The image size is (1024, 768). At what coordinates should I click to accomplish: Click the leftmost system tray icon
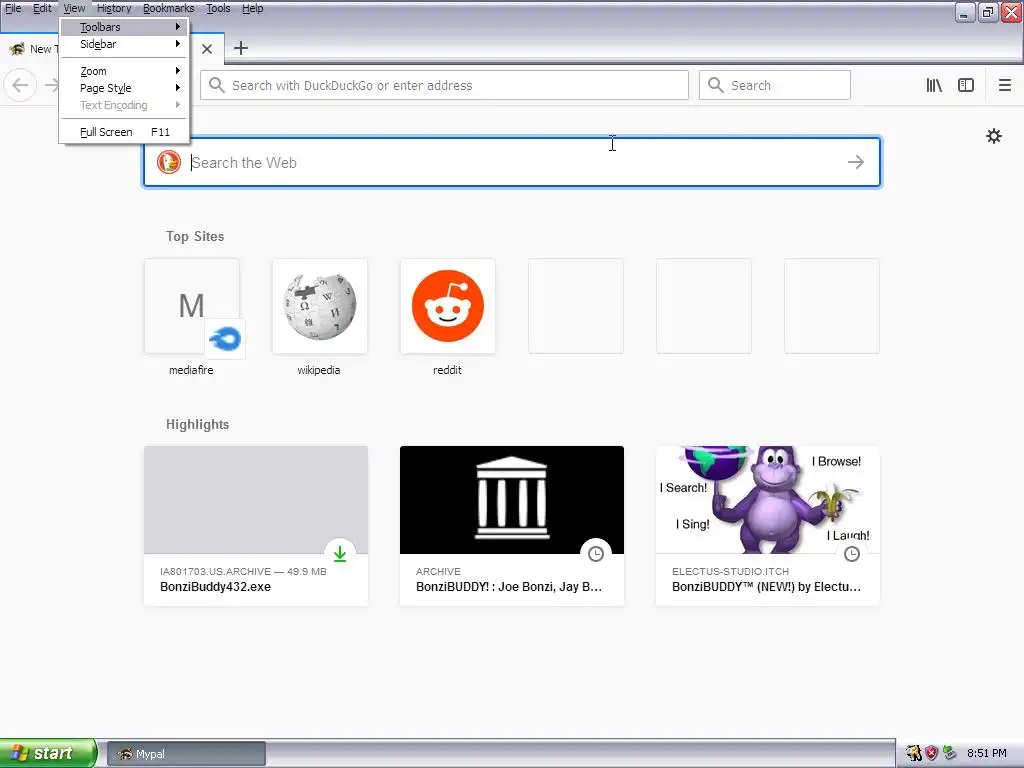coord(914,753)
